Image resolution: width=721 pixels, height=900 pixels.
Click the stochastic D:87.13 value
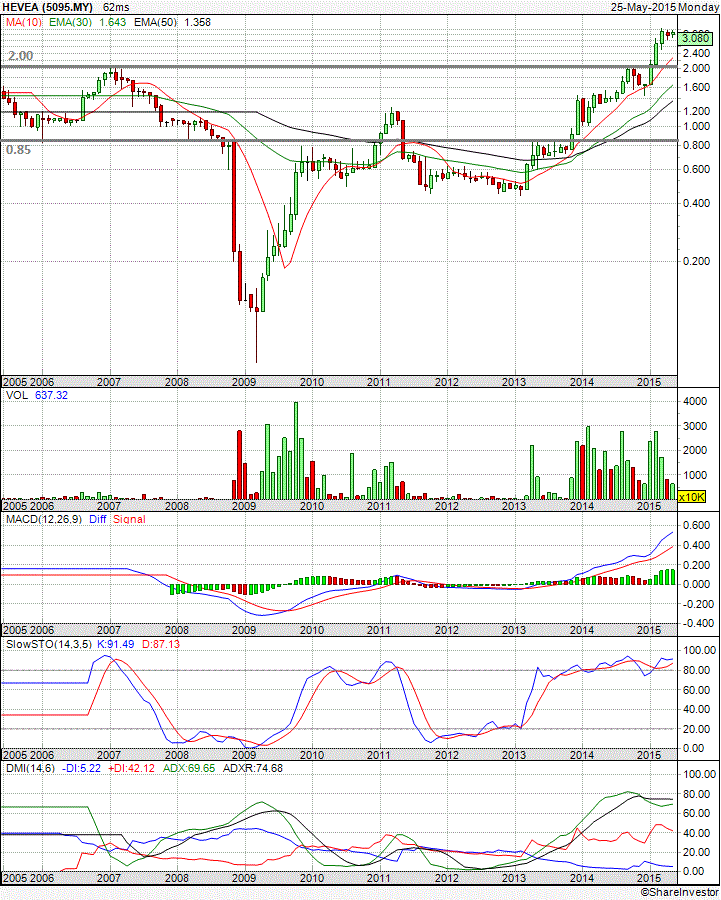(x=161, y=645)
